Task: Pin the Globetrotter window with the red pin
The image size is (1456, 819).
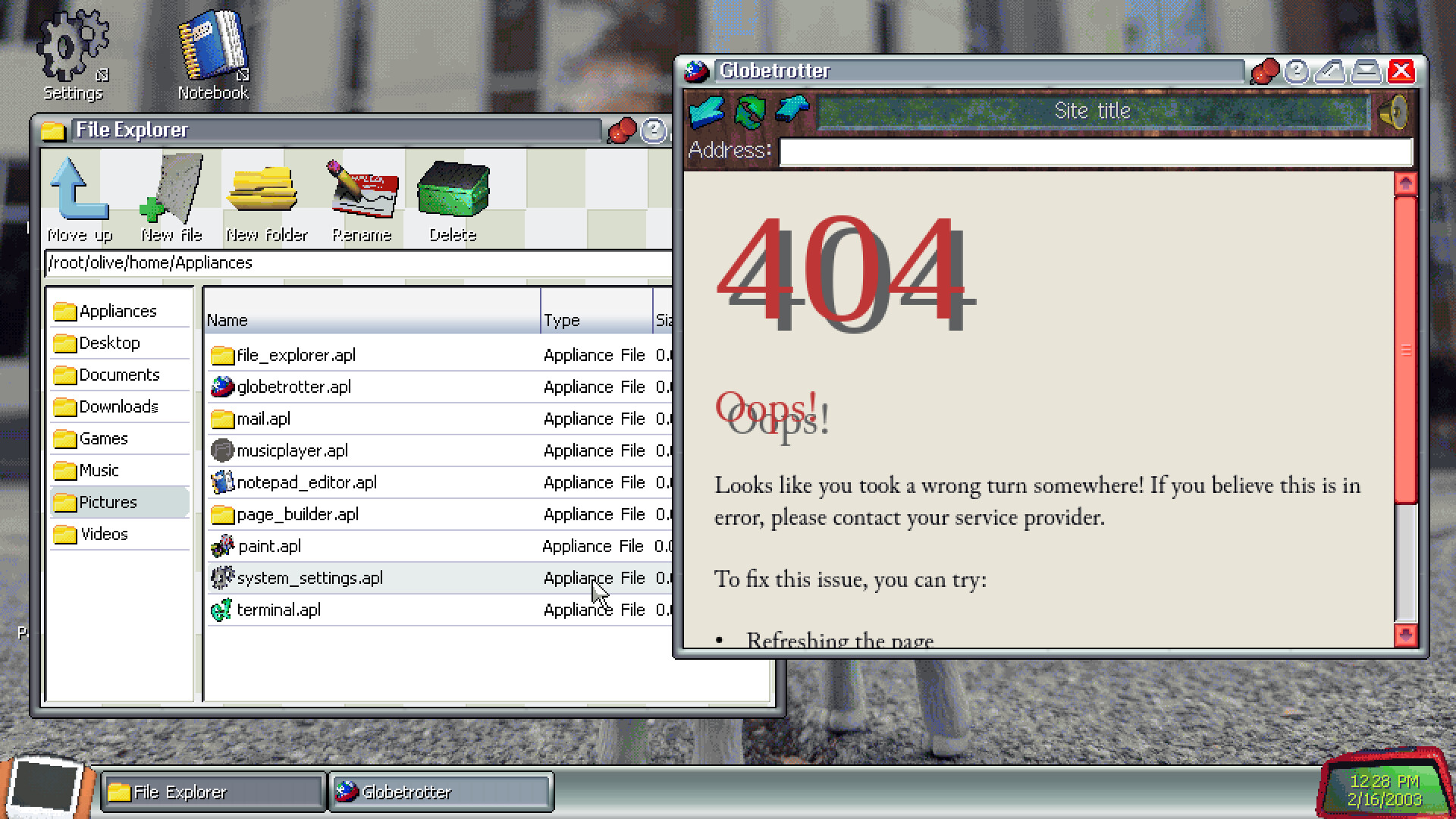Action: point(1263,71)
